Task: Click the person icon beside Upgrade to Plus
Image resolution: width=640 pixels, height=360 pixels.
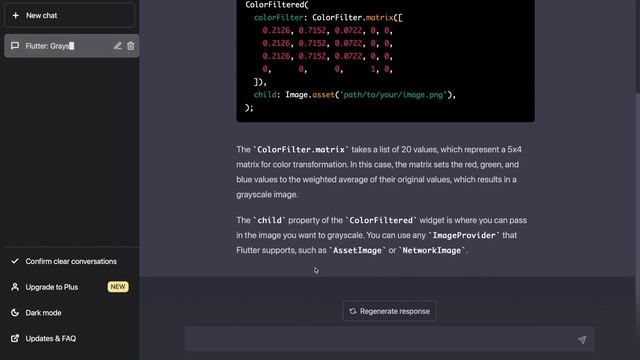Action: [15, 287]
